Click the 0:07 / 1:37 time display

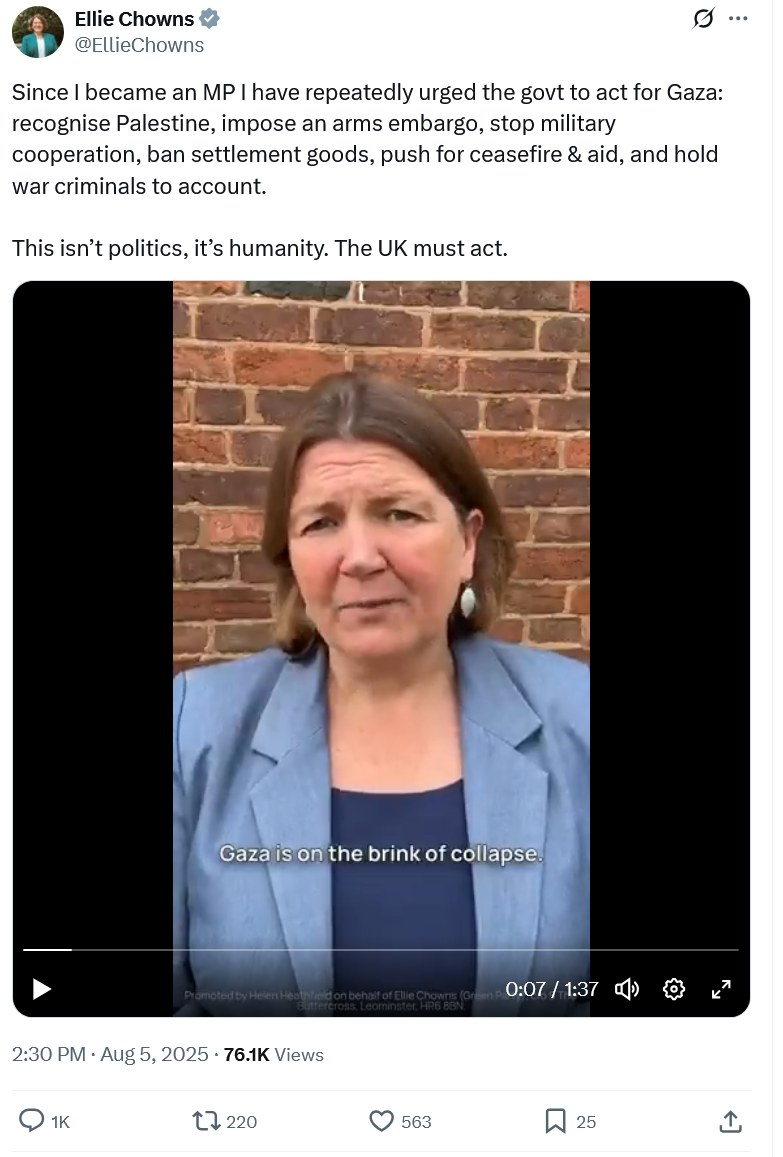tap(552, 989)
